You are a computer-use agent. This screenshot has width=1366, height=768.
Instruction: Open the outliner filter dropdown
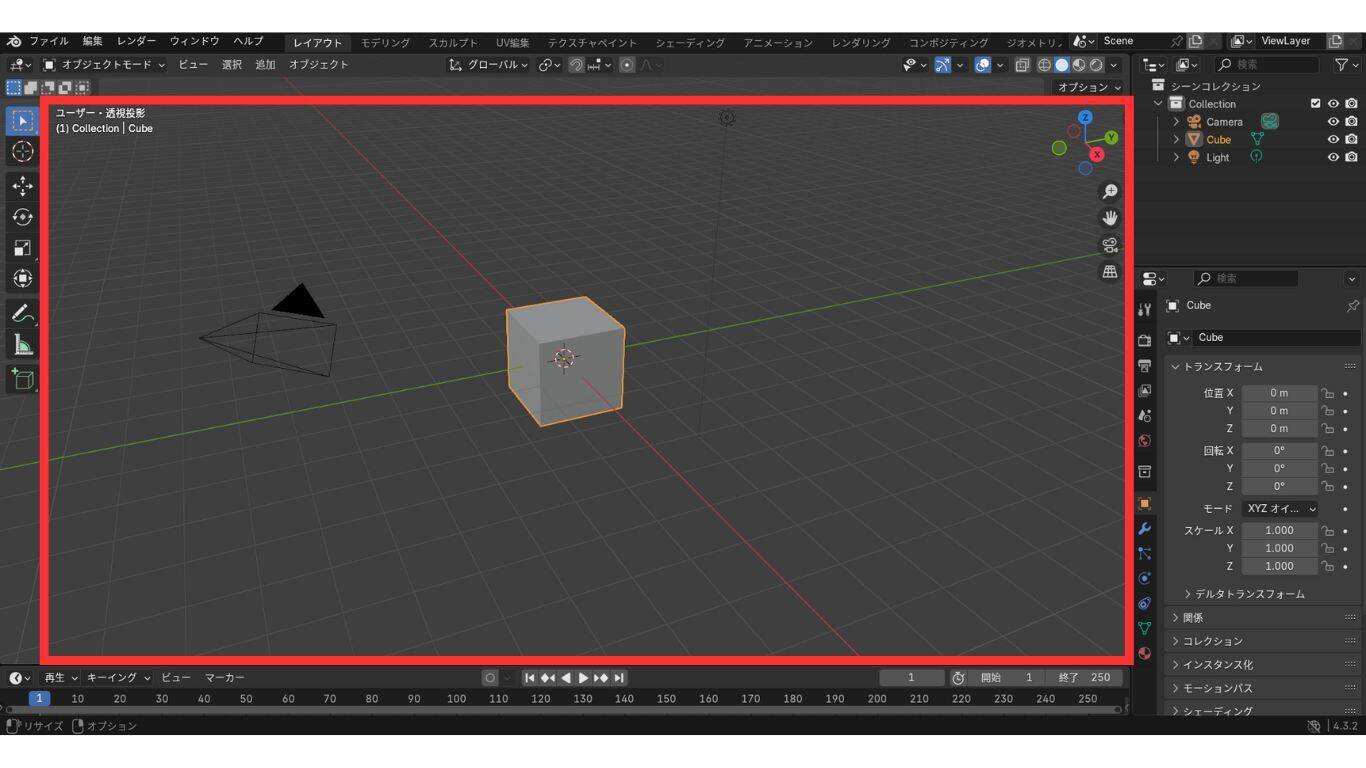1346,65
